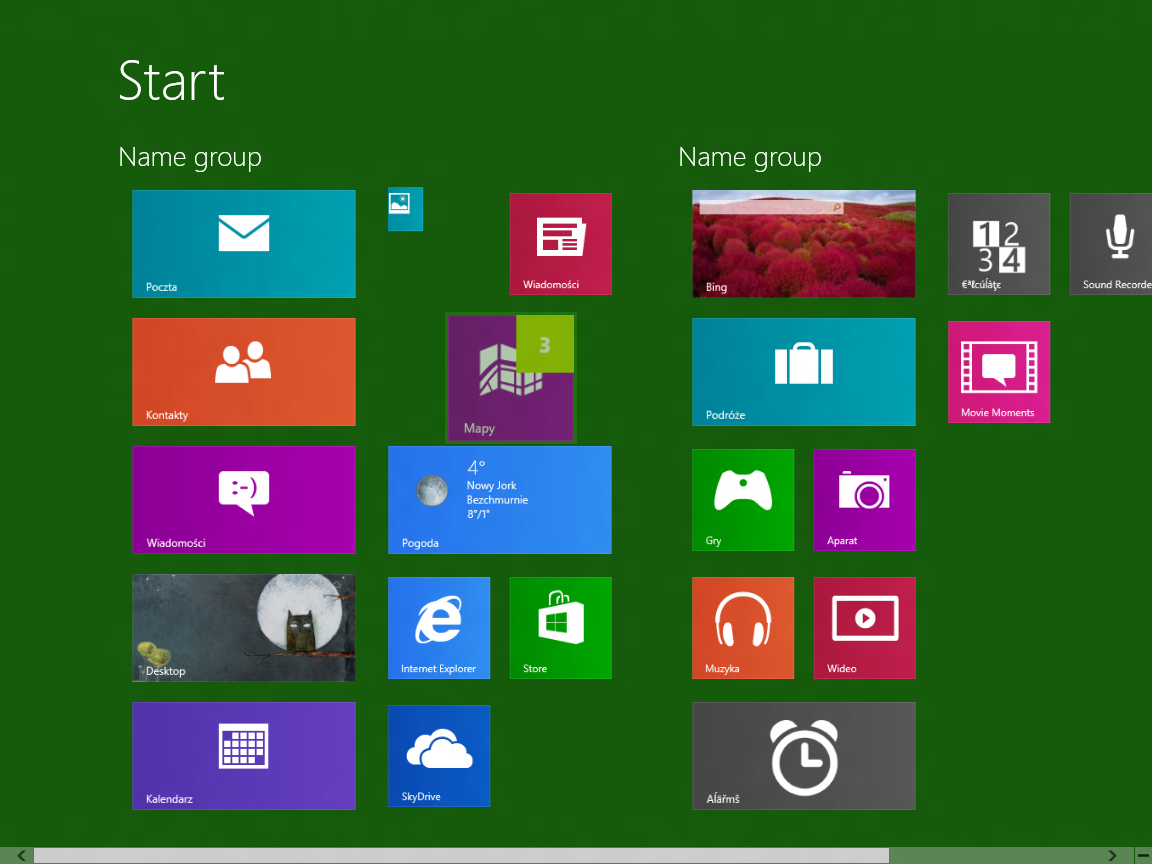Launch the Store app tile
This screenshot has height=864, width=1152.
coord(561,627)
